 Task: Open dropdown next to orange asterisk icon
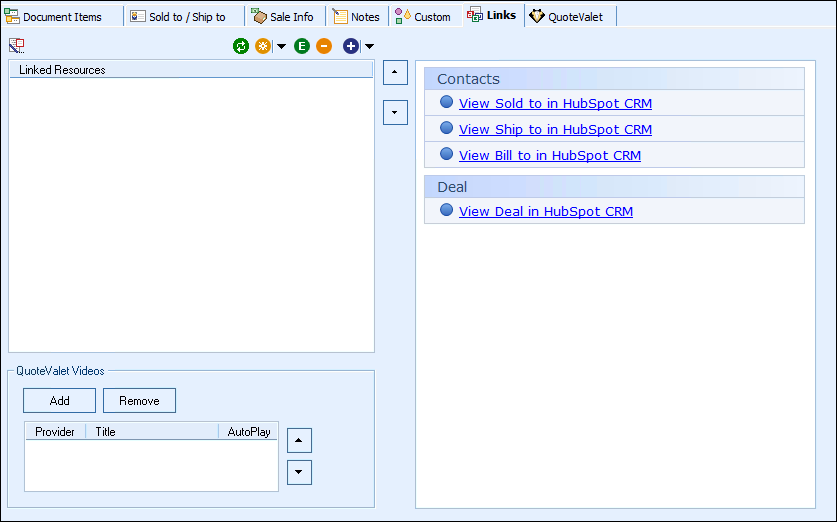pyautogui.click(x=281, y=46)
